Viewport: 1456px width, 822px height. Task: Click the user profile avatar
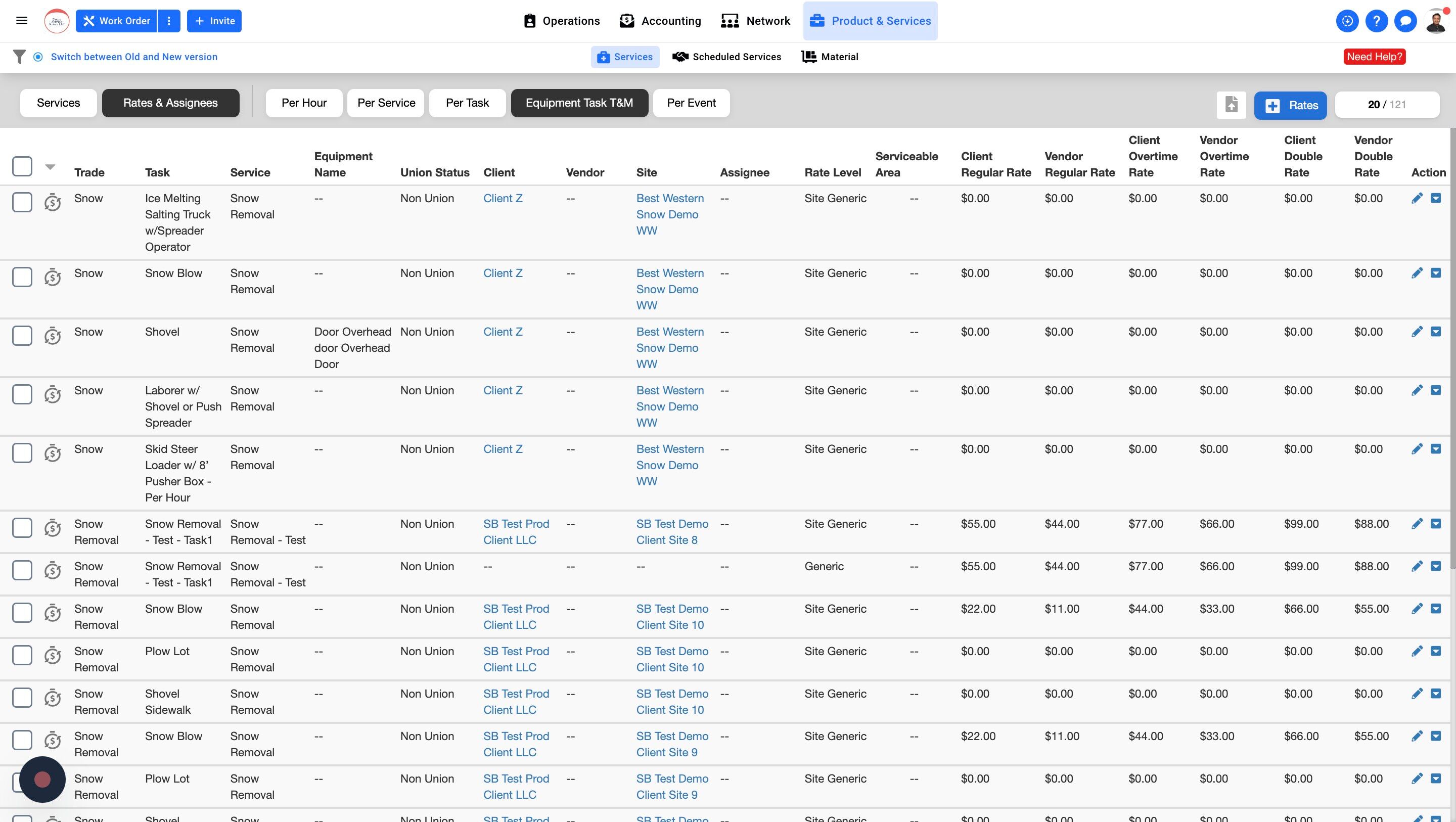(1436, 21)
